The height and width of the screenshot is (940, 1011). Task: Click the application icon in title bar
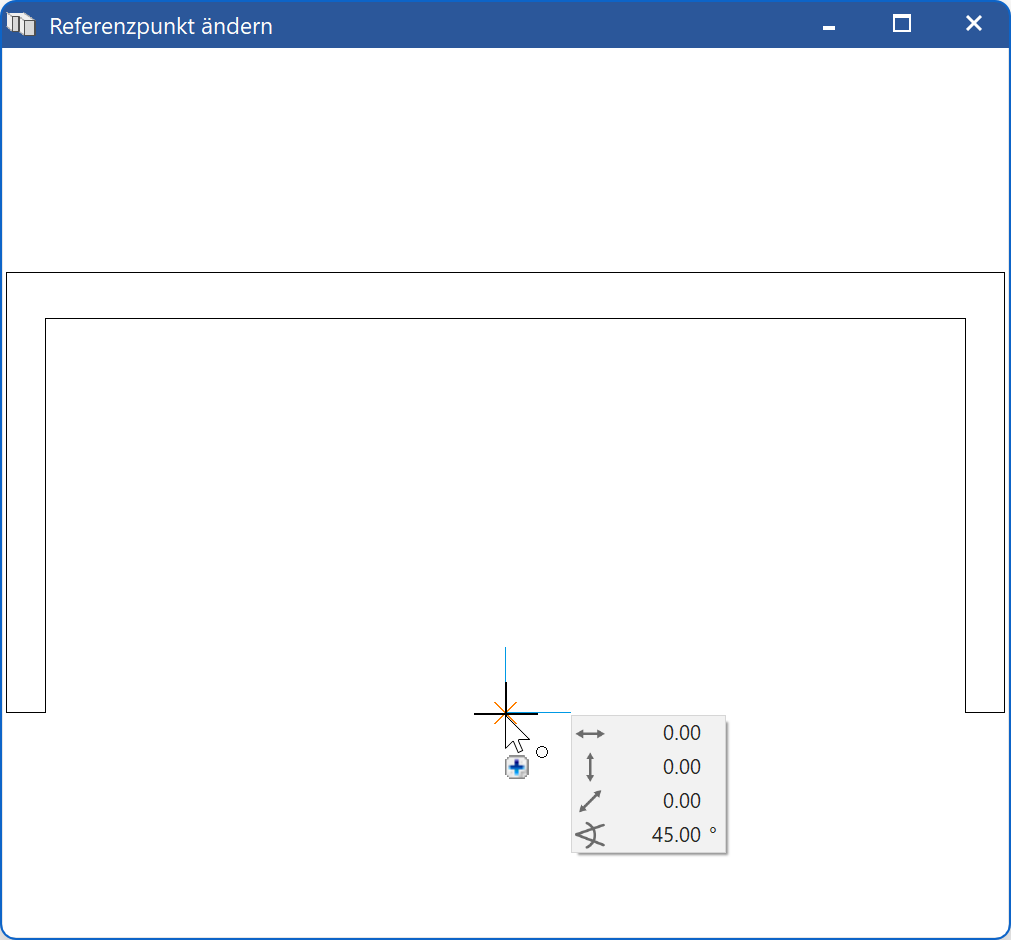pyautogui.click(x=21, y=24)
